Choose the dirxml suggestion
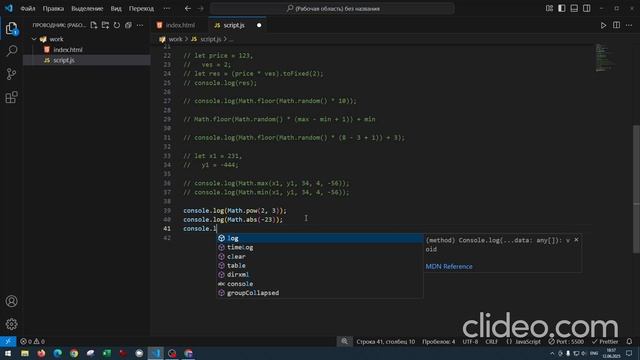Image resolution: width=640 pixels, height=360 pixels. 320,275
